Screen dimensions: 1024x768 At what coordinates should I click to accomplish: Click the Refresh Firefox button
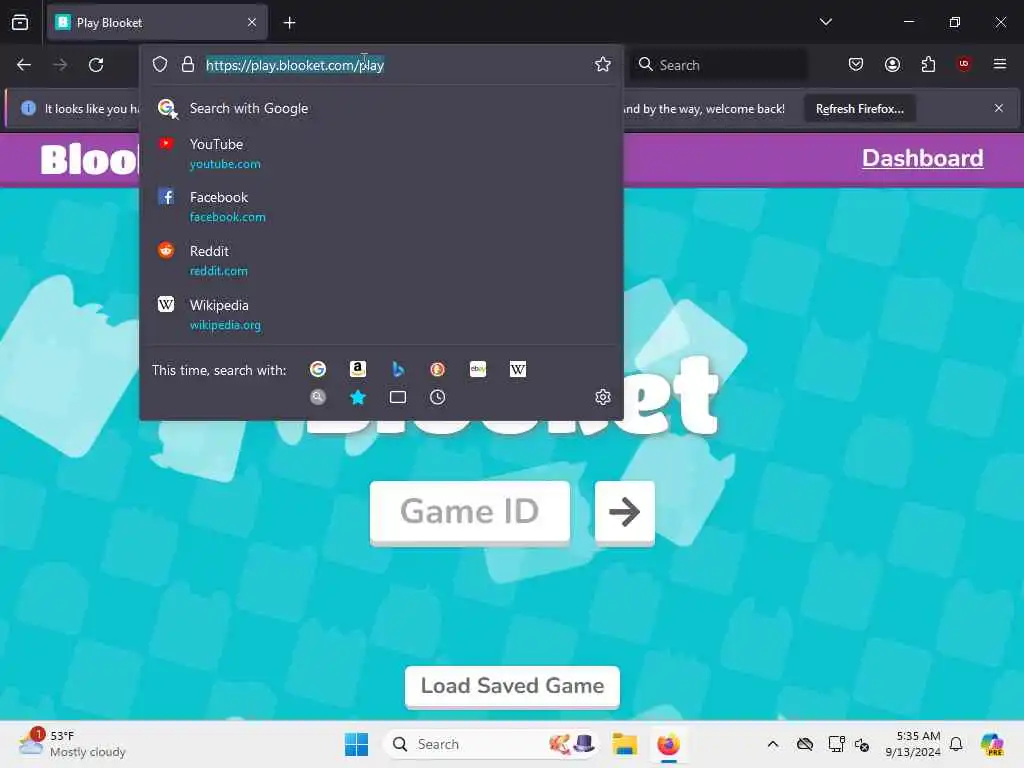[x=859, y=109]
